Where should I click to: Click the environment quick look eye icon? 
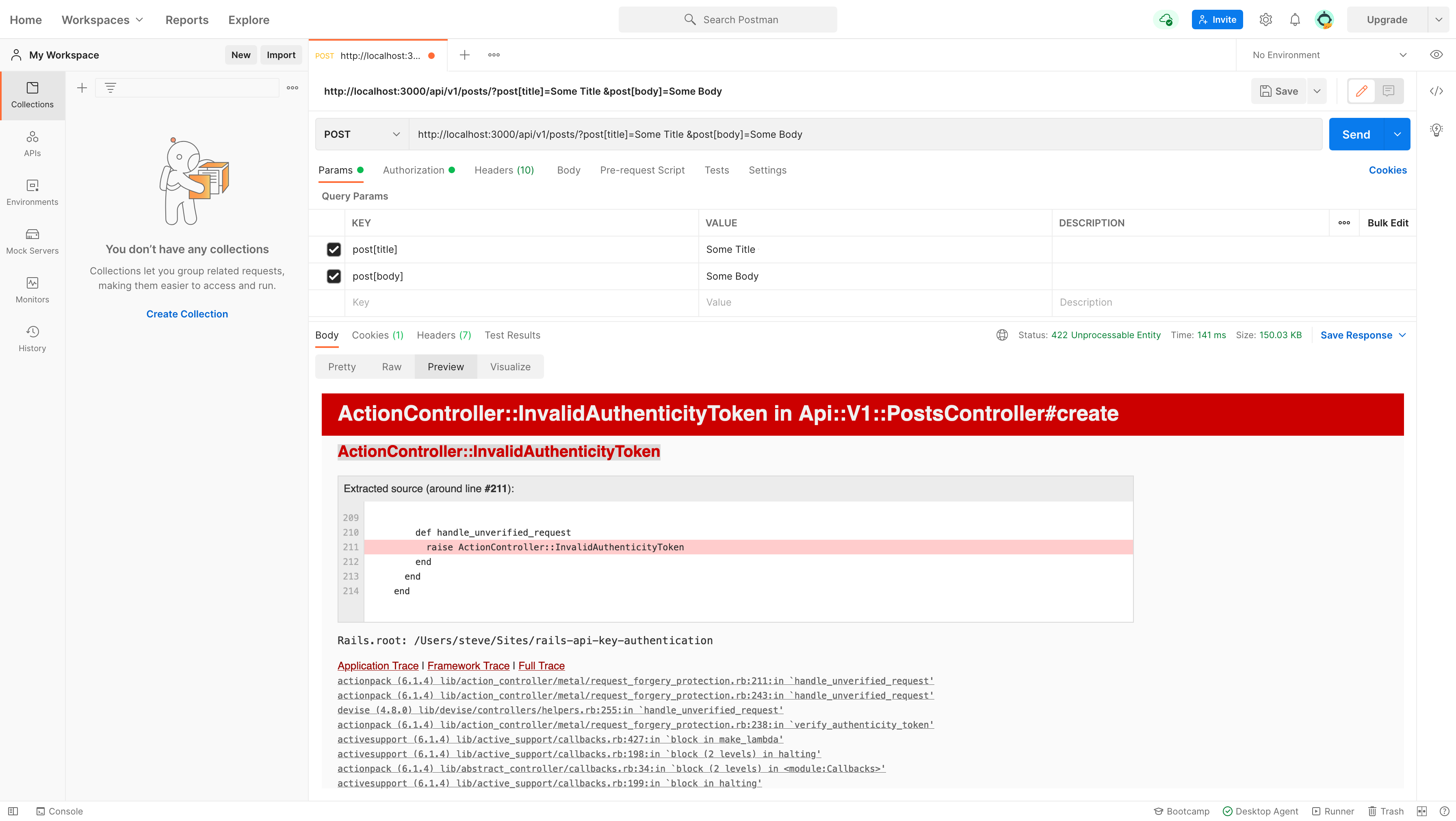tap(1436, 55)
